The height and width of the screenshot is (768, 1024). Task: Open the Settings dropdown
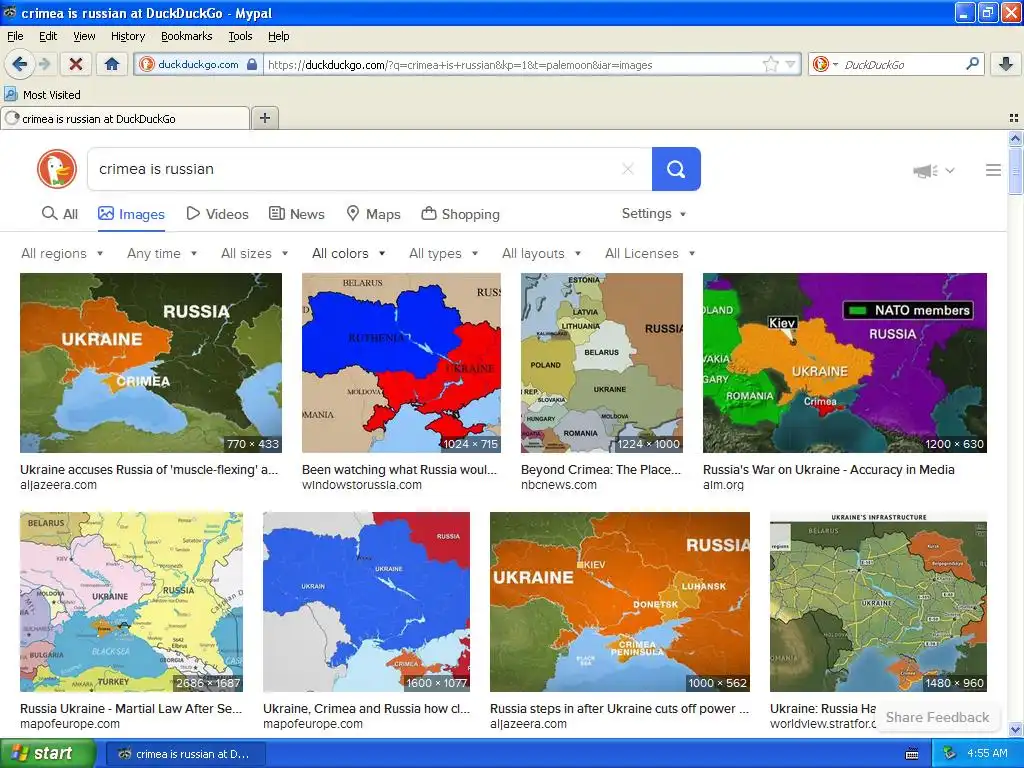tap(654, 214)
